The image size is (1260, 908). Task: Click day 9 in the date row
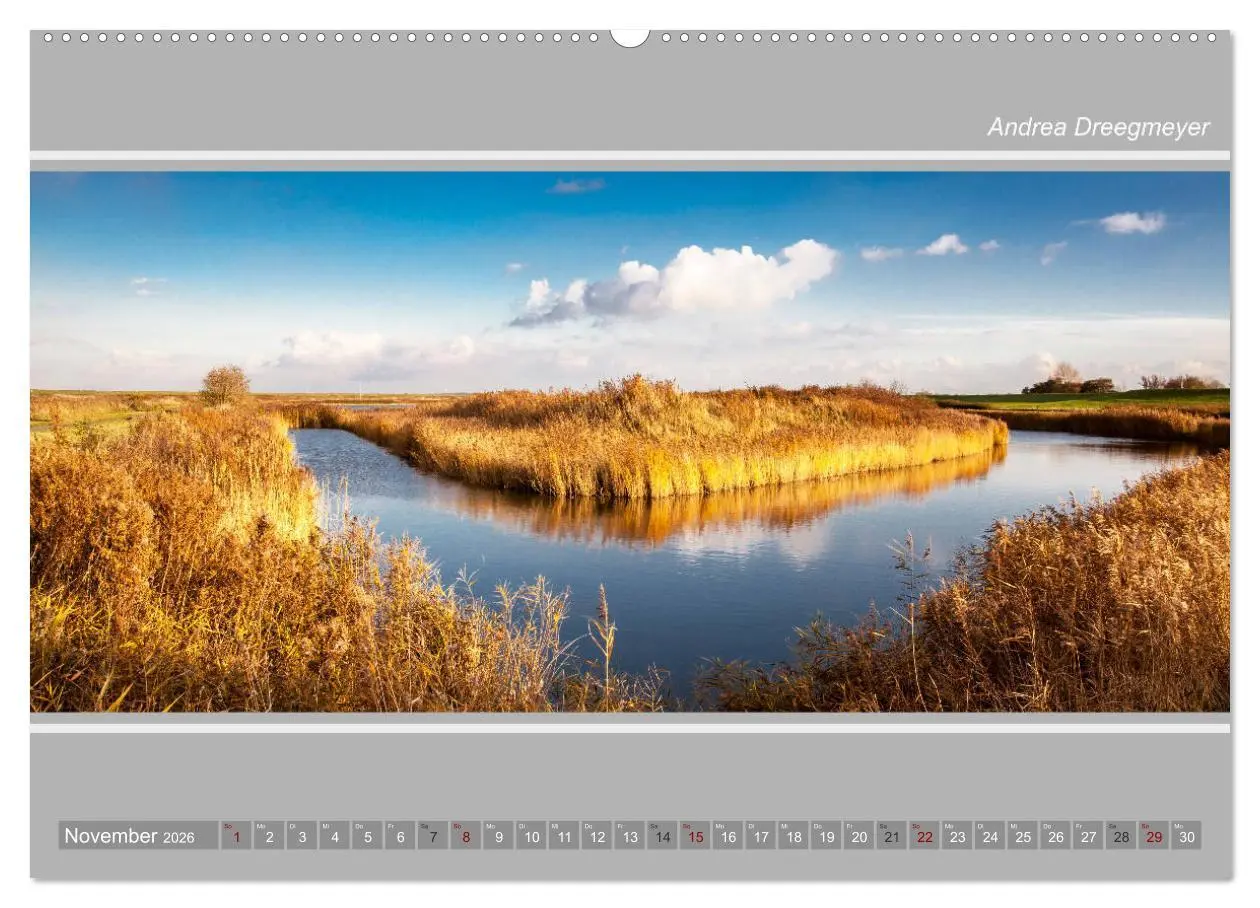[498, 835]
